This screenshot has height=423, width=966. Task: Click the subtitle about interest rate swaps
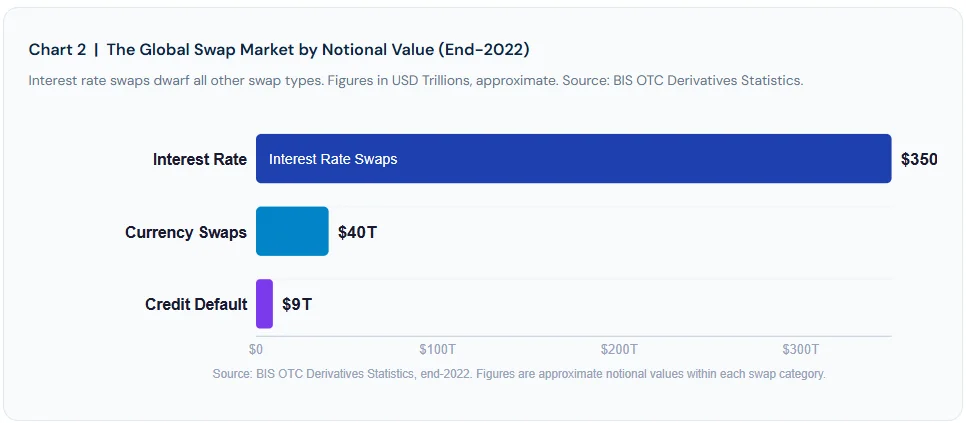pos(416,81)
